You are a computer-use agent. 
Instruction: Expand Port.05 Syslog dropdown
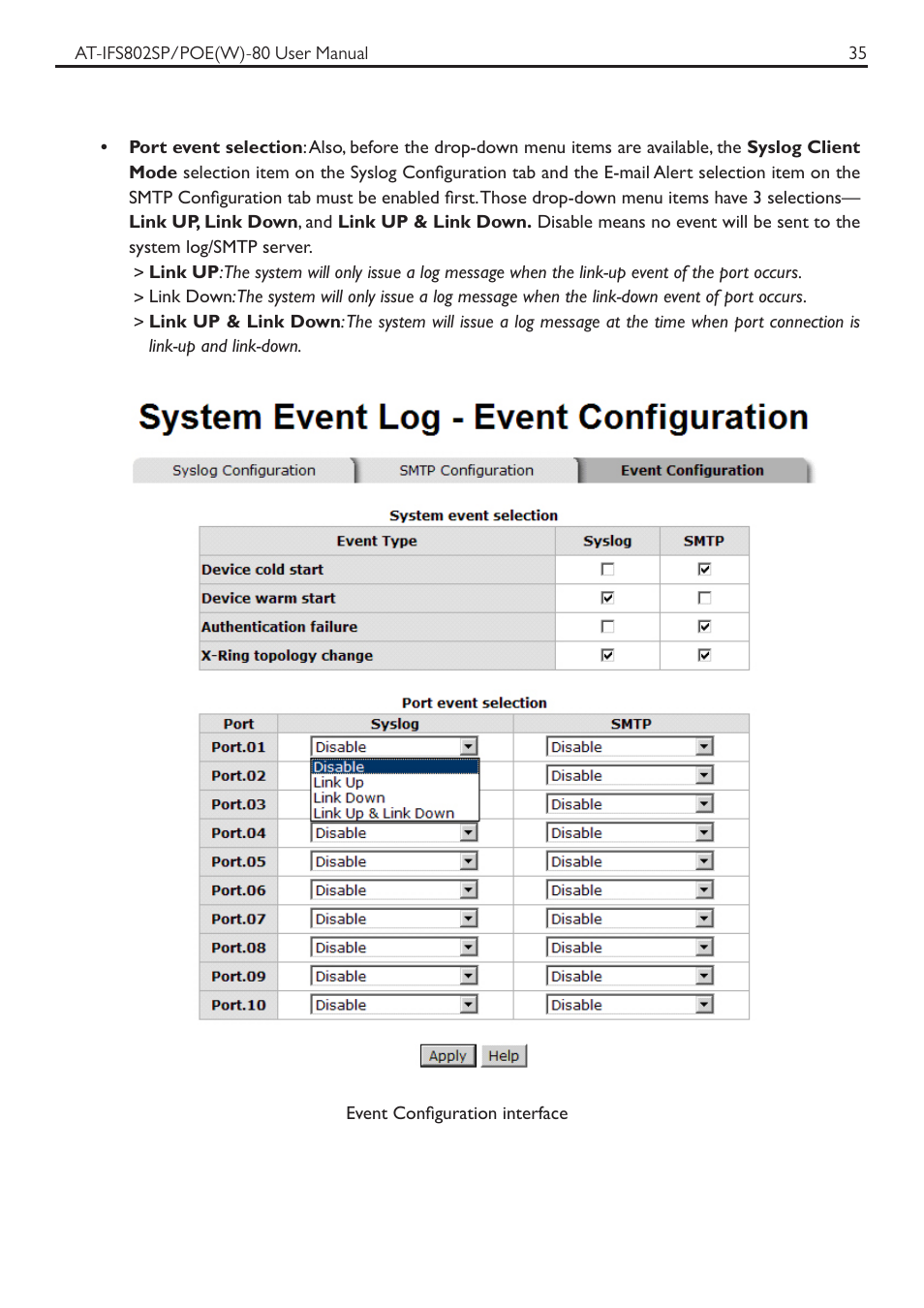[394, 861]
